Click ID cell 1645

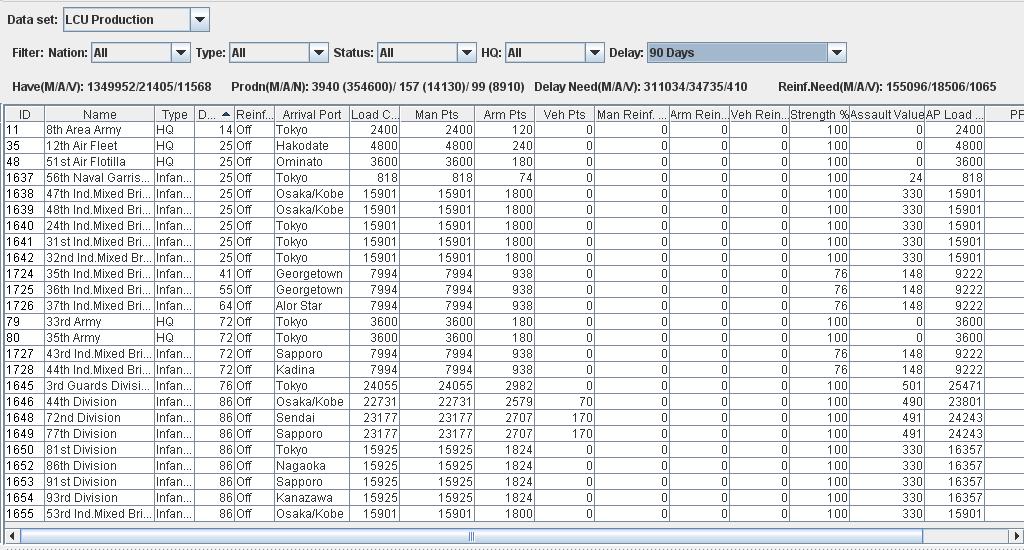pos(24,386)
